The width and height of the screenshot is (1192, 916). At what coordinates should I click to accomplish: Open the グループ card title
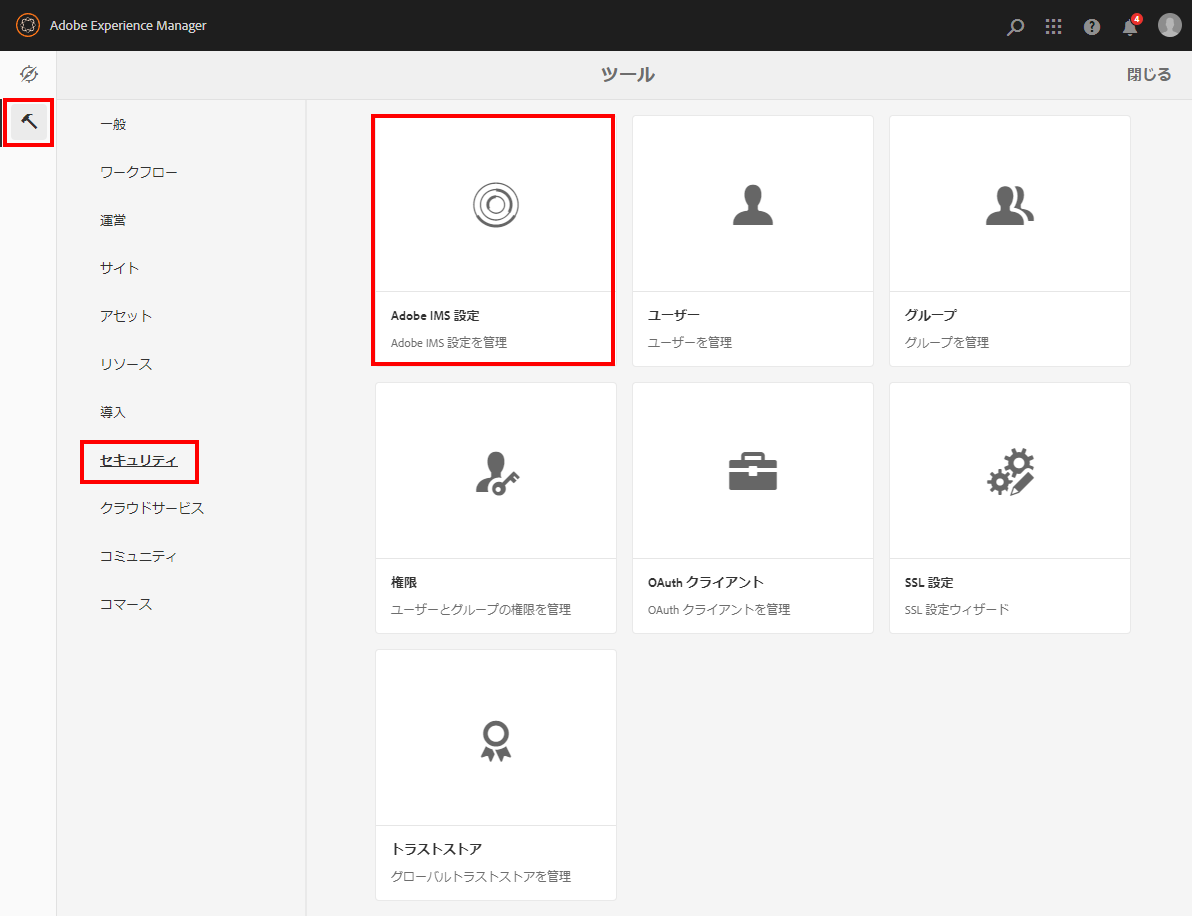(930, 315)
